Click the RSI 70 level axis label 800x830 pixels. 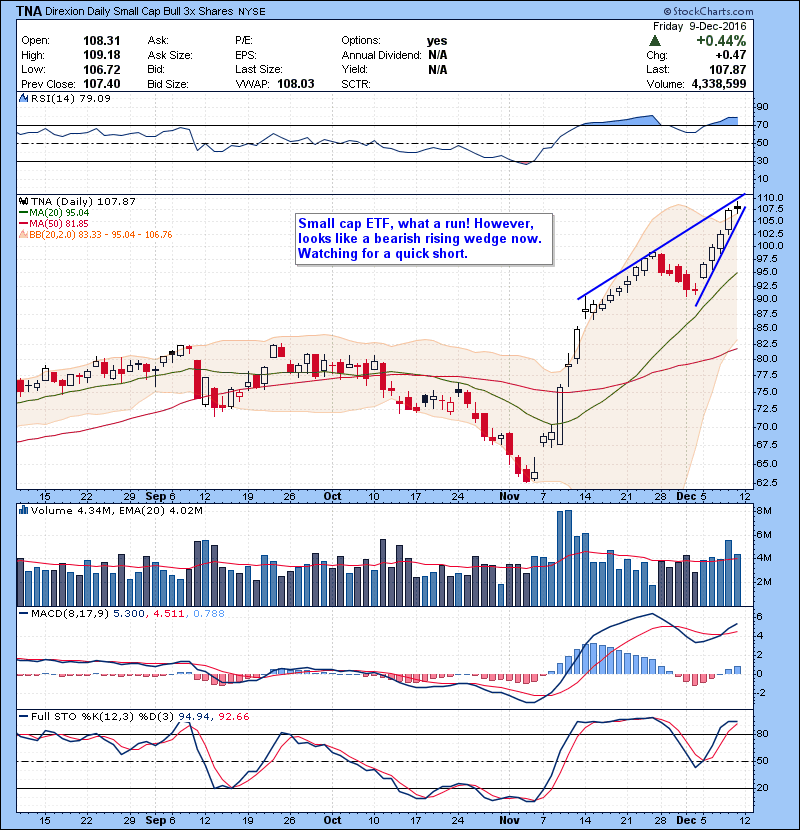coord(762,125)
